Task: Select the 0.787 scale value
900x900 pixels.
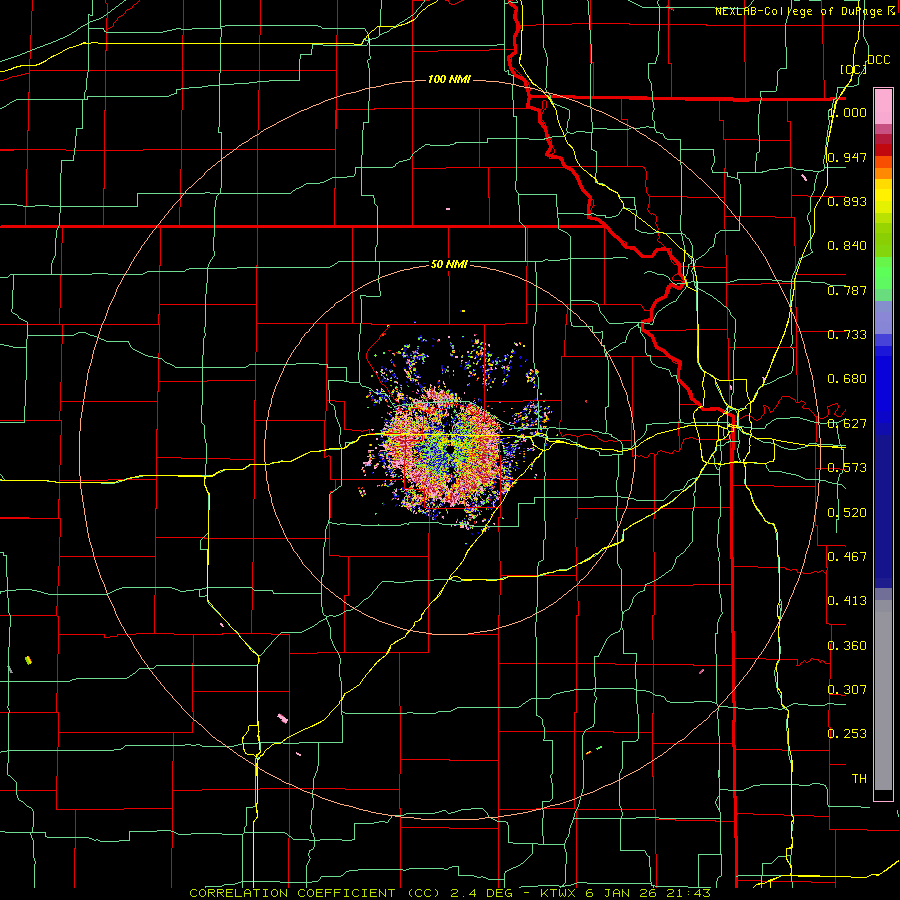Action: [847, 290]
